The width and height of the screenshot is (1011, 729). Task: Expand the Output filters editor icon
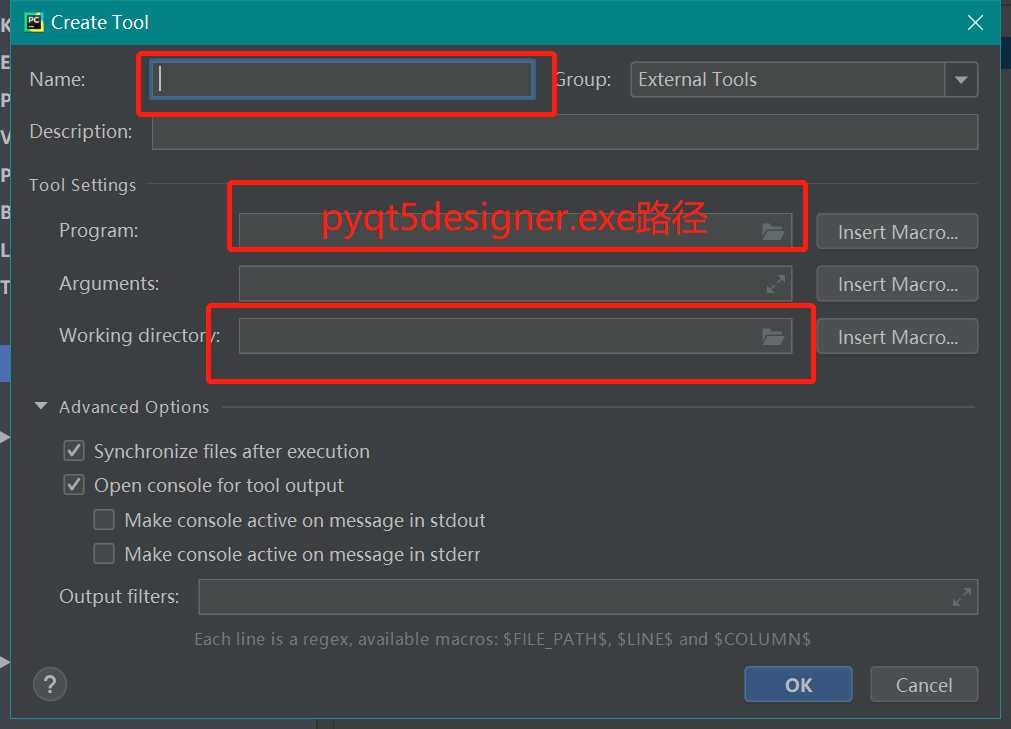961,597
